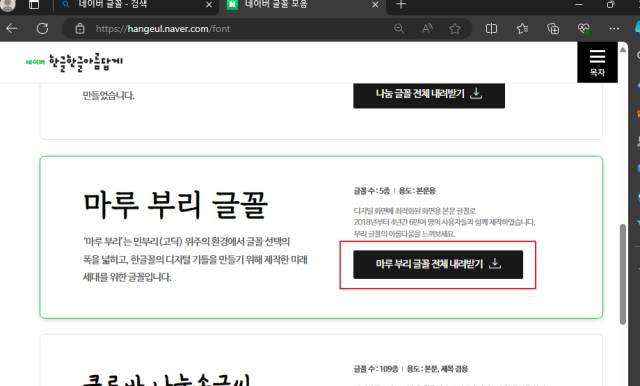Download all 마루 부리 글꼴 fonts
This screenshot has height=386, width=640.
tap(438, 264)
